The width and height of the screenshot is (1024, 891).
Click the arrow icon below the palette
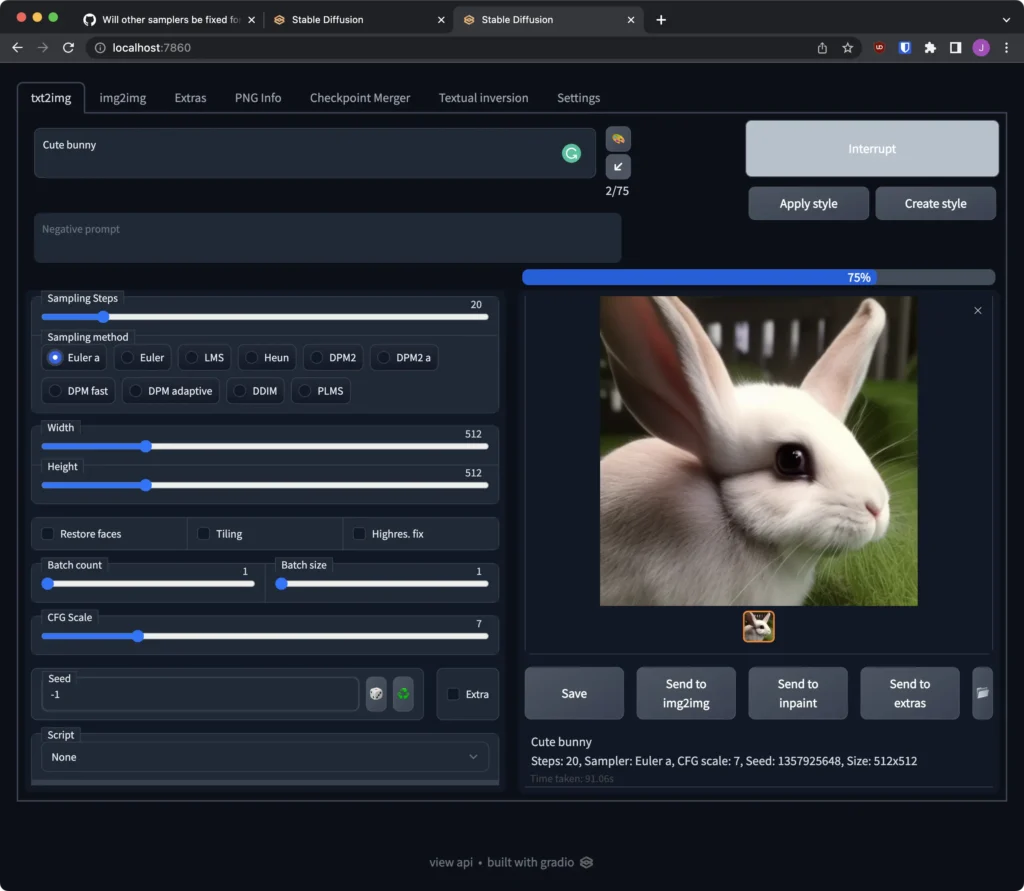pyautogui.click(x=618, y=167)
